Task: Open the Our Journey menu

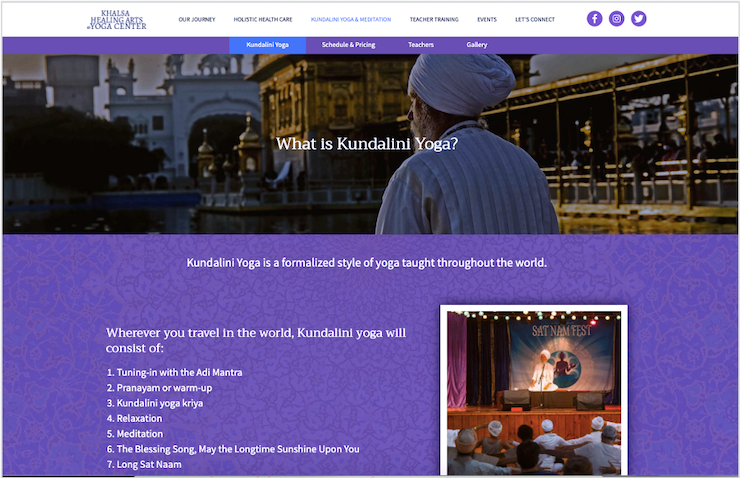Action: (x=197, y=19)
